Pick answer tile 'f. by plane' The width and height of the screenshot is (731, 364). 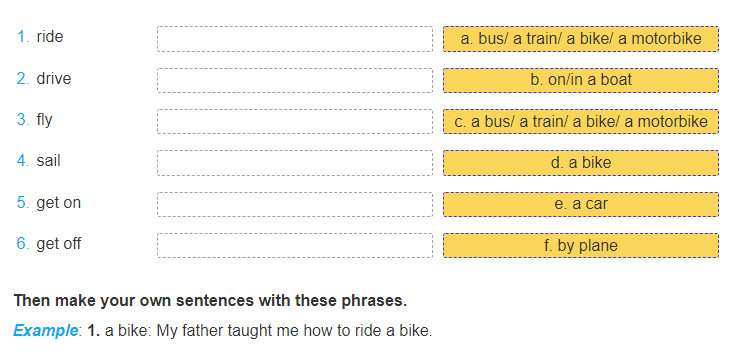pos(580,246)
